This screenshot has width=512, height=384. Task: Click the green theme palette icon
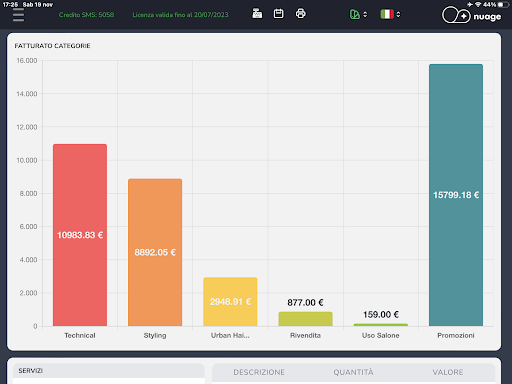tap(355, 14)
